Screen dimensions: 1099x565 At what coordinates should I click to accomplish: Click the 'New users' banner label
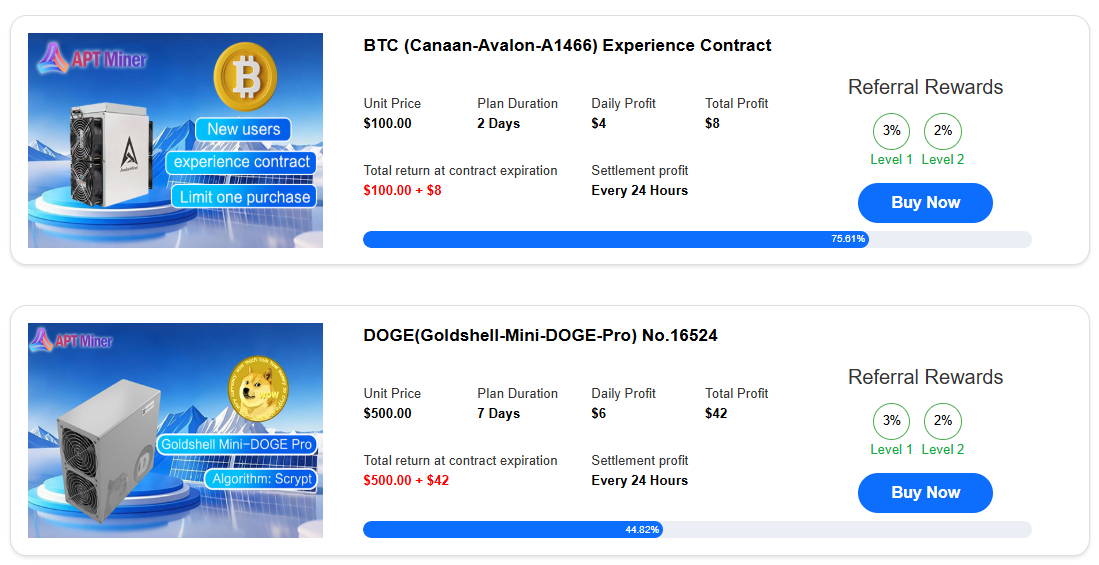243,129
